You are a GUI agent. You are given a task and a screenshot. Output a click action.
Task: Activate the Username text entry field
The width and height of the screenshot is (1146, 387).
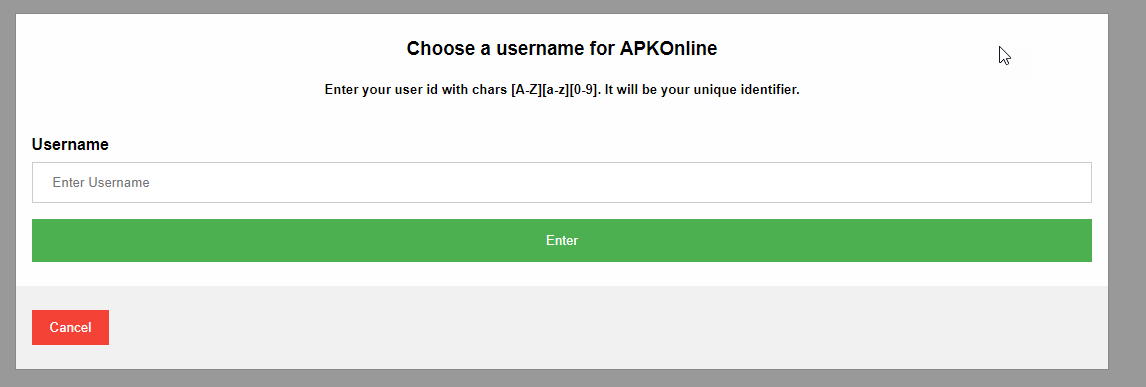click(x=561, y=183)
